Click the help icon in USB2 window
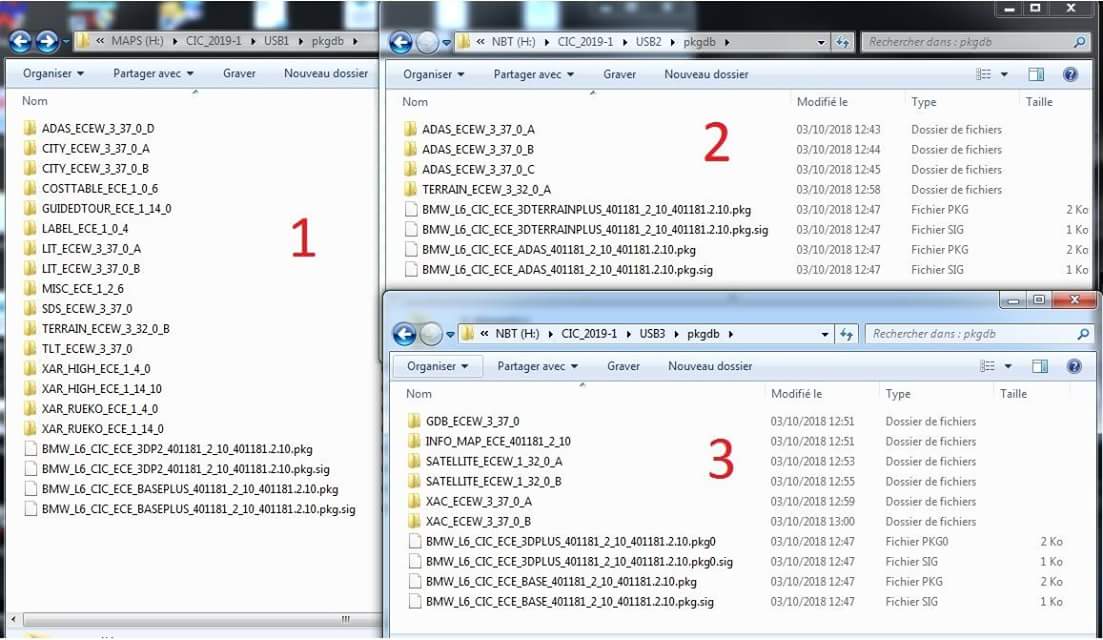This screenshot has width=1103, height=640. coord(1069,74)
